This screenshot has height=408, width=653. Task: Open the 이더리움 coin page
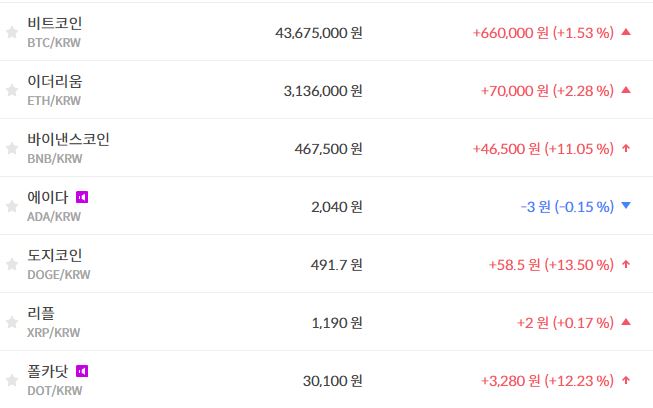55,81
